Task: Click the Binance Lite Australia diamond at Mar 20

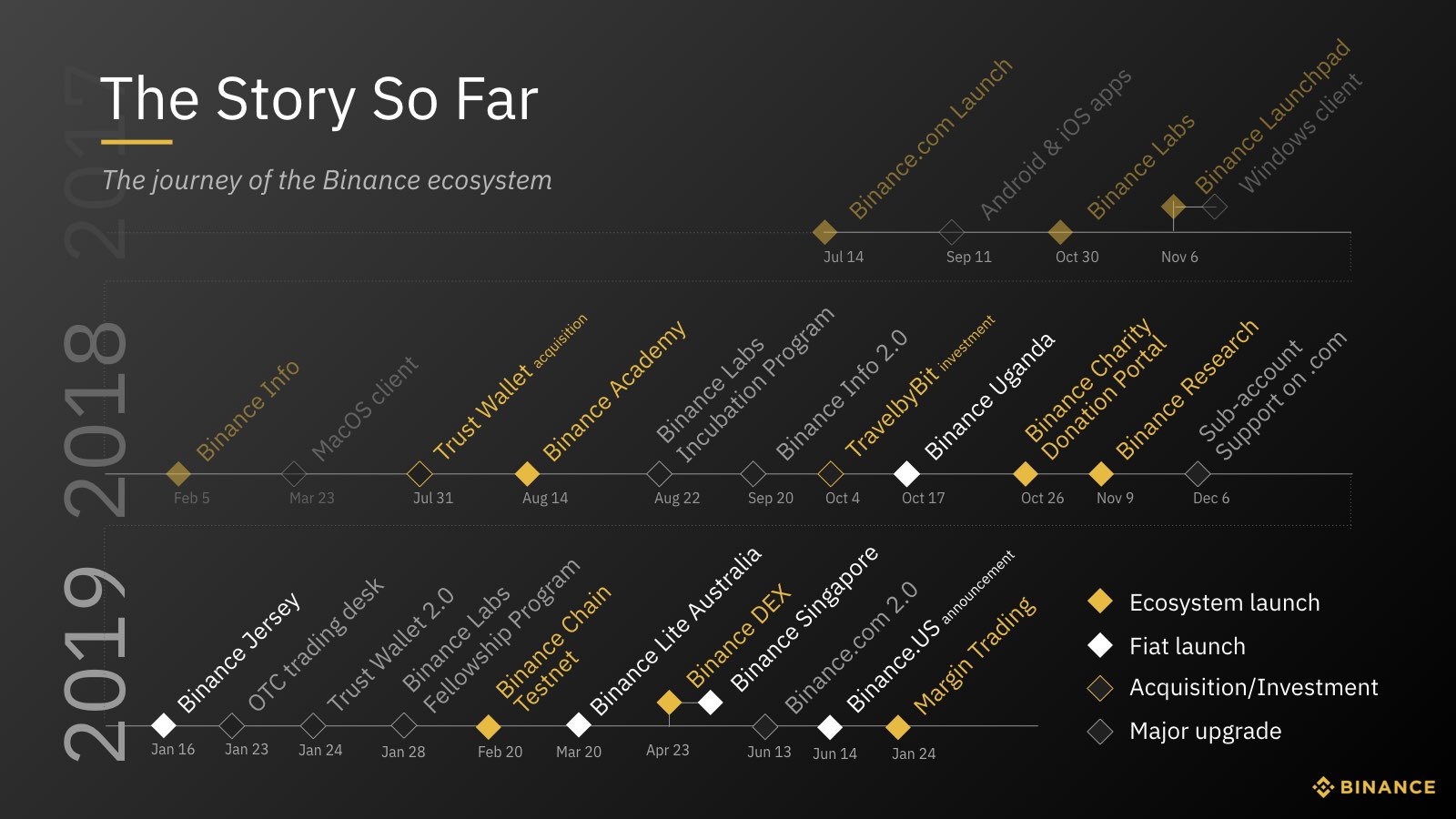Action: 578,725
